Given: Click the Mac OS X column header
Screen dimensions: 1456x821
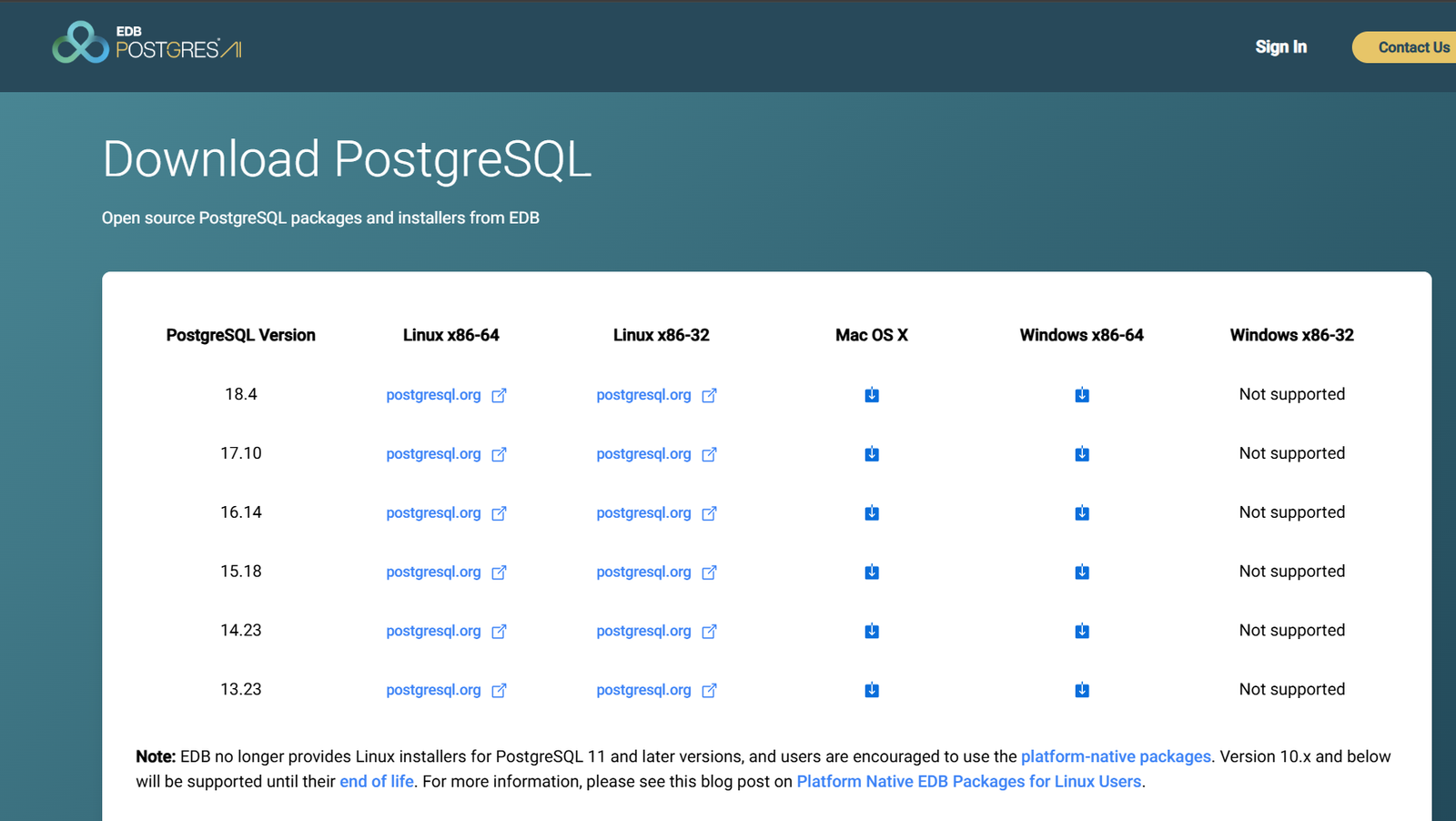Looking at the screenshot, I should 872,335.
